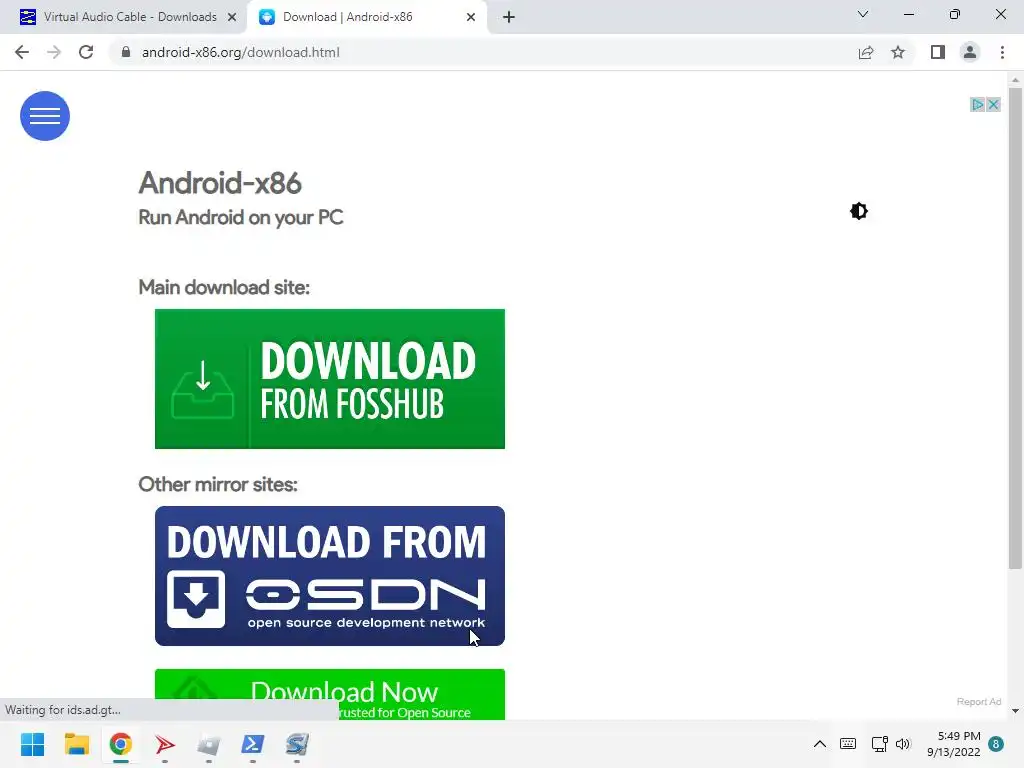Click the AdChoices triangle icon
The image size is (1024, 768).
pyautogui.click(x=978, y=104)
